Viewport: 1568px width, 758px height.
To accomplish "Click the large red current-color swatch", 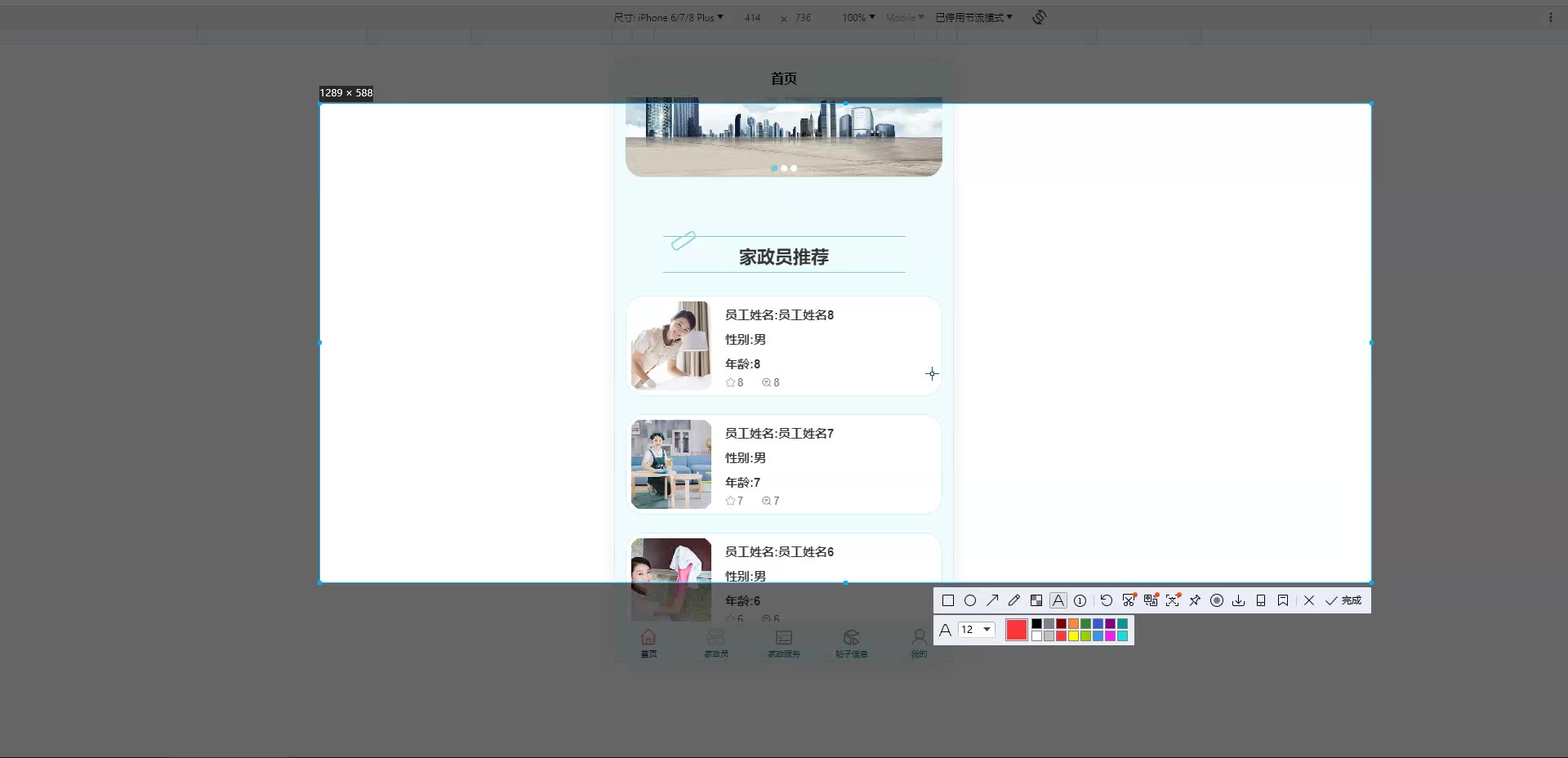I will click(1017, 630).
